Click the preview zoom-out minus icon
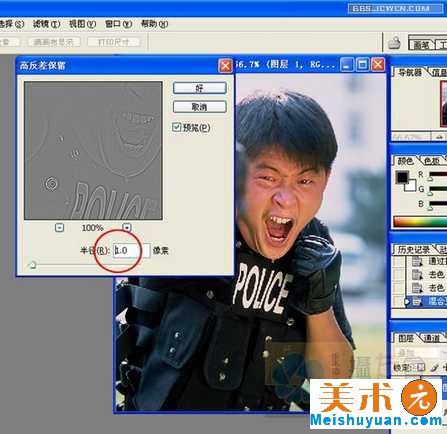Image resolution: width=447 pixels, height=434 pixels. point(59,228)
